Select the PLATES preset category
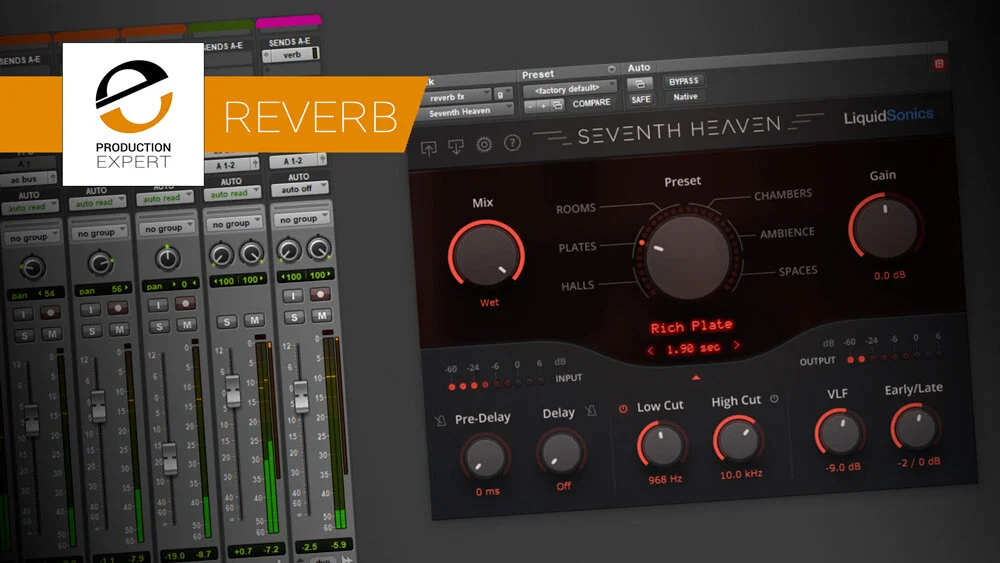Image resolution: width=1000 pixels, height=563 pixels. tap(577, 247)
